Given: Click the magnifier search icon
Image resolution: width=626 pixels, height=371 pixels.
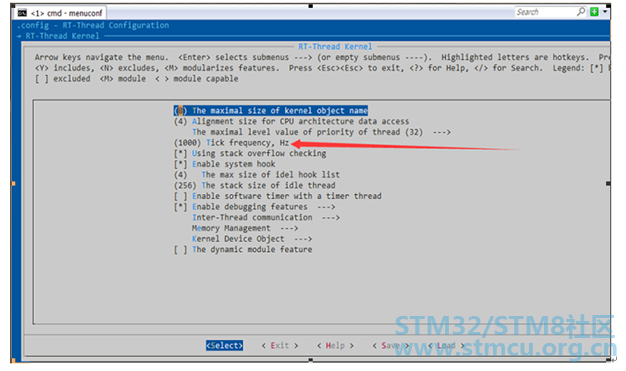Looking at the screenshot, I should (581, 12).
